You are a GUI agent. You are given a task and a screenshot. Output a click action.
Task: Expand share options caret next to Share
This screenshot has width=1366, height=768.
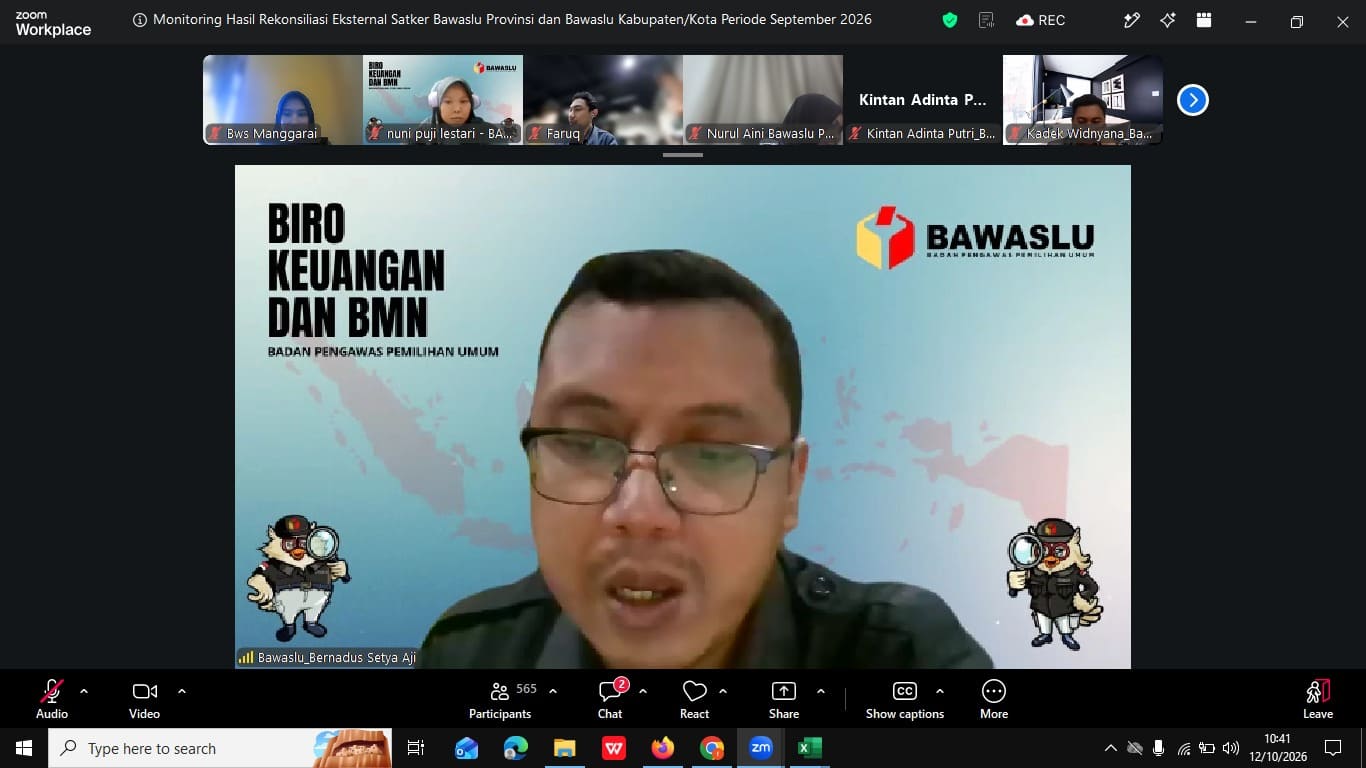click(x=821, y=691)
